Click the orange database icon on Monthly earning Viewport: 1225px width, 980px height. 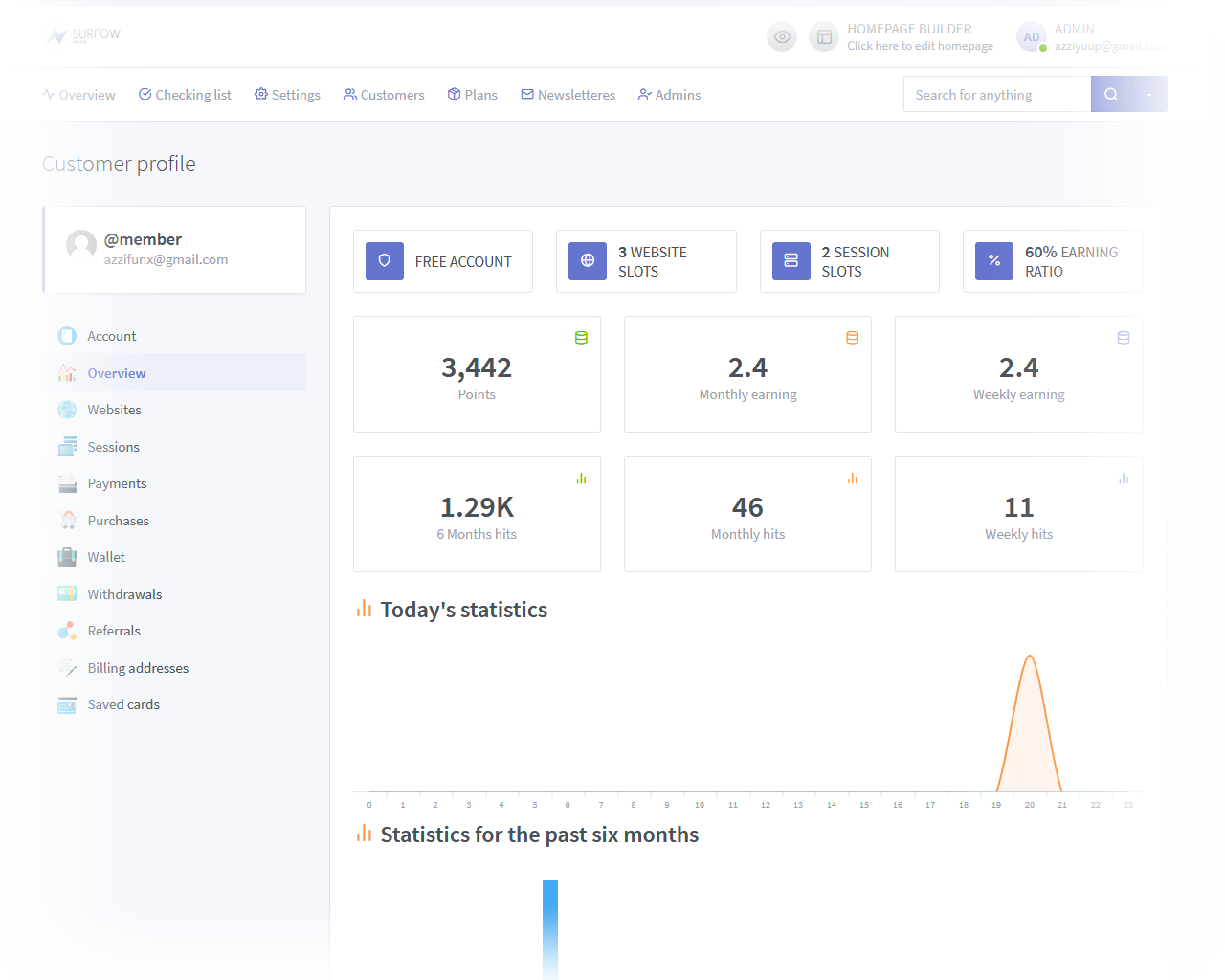pos(852,338)
